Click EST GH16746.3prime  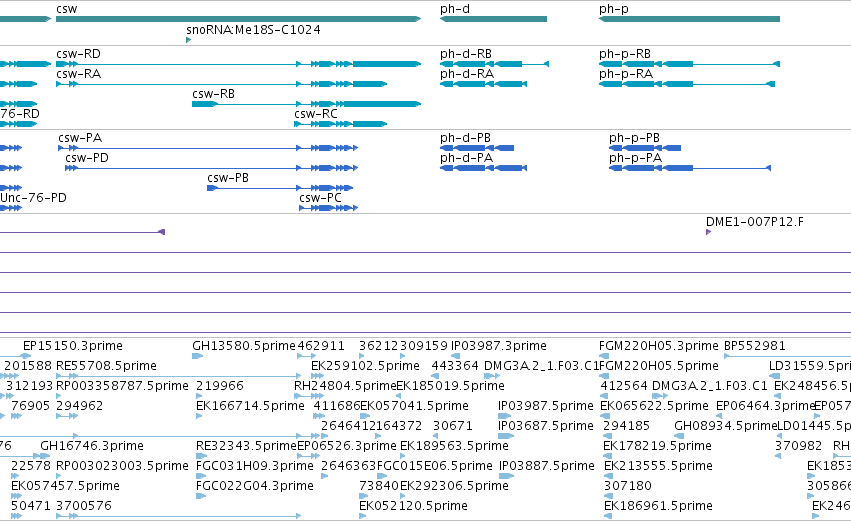[92, 447]
